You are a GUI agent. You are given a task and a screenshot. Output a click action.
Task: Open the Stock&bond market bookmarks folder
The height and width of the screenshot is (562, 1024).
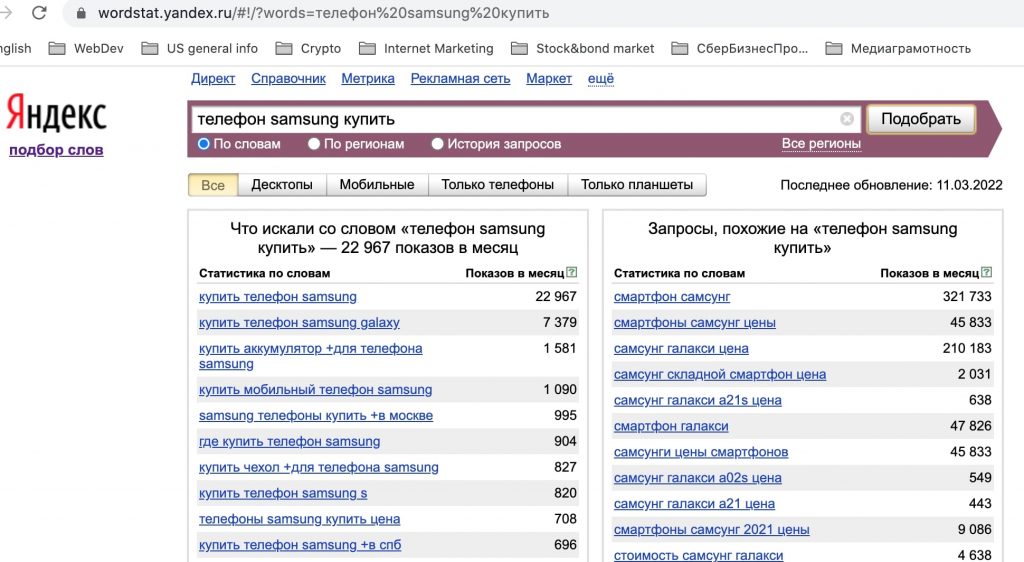tap(583, 48)
